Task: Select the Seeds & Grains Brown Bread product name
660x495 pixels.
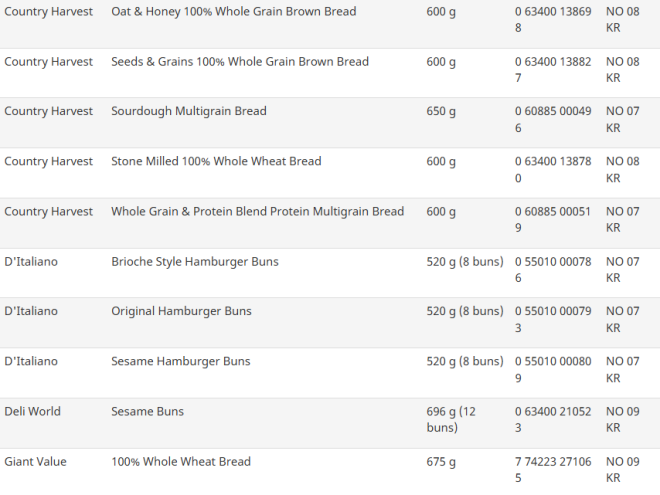Action: tap(239, 62)
